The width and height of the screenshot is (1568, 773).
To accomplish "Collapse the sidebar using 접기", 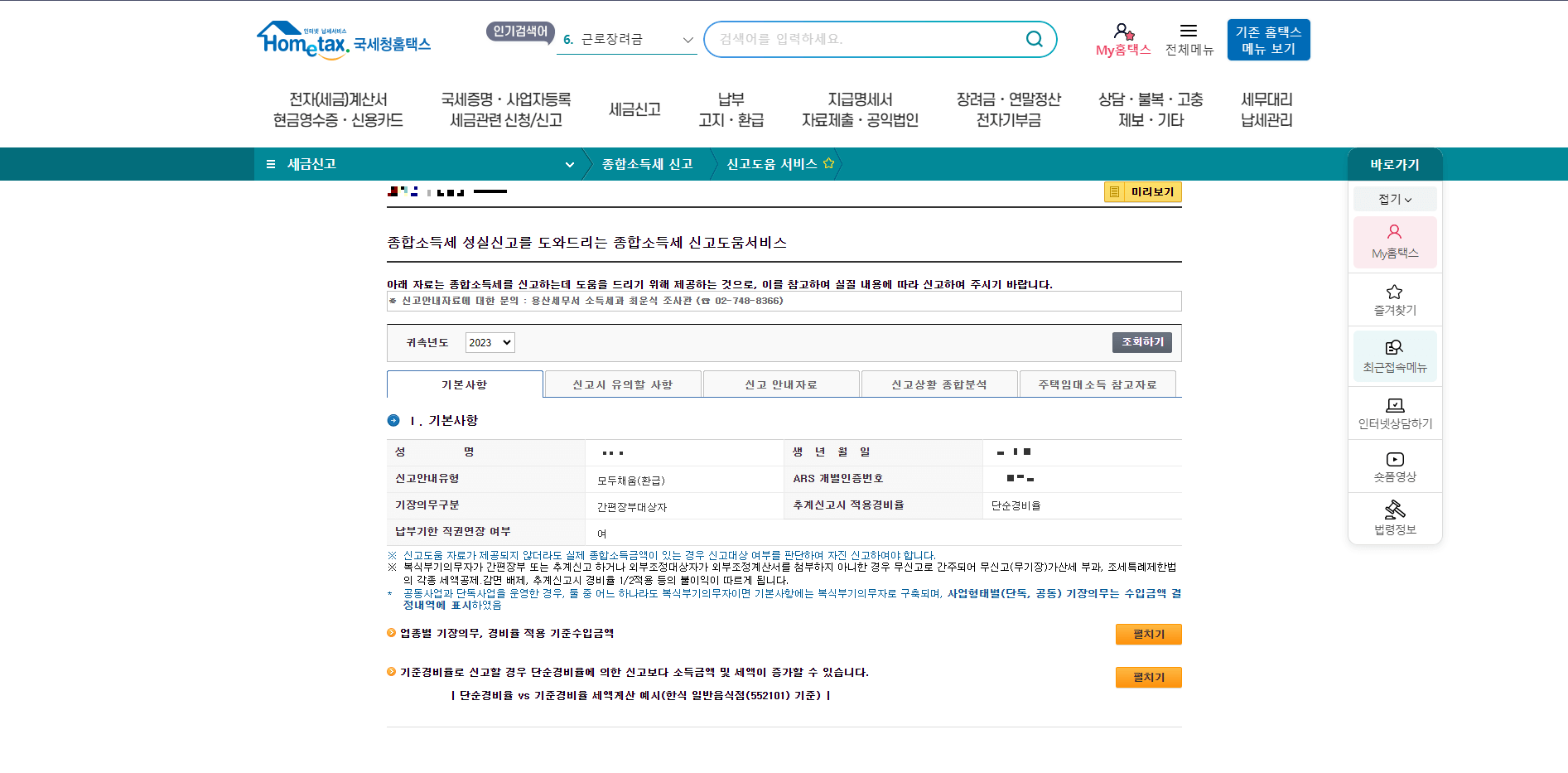I will pyautogui.click(x=1394, y=198).
